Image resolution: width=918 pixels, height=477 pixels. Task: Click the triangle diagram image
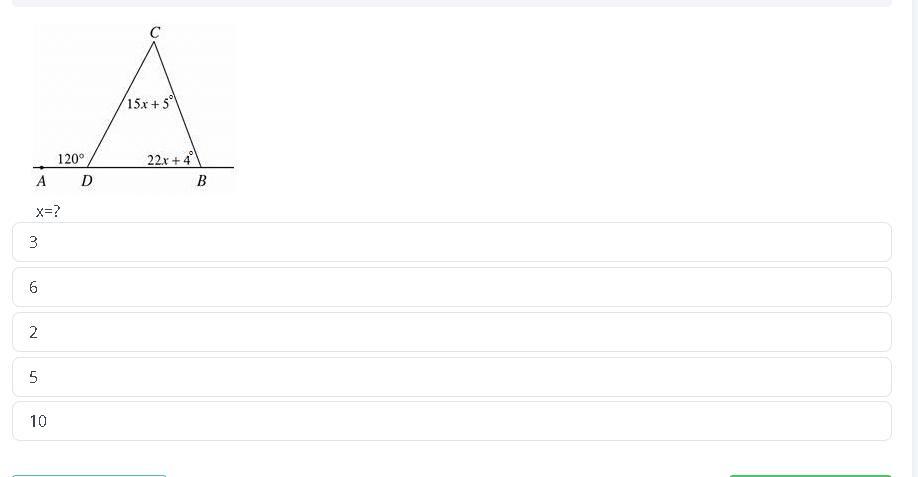tap(134, 107)
